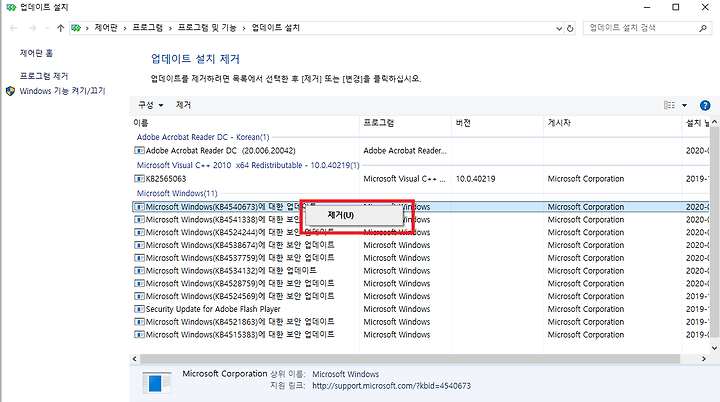Open 프로그램 및 기능 breadcrumb

[207, 28]
